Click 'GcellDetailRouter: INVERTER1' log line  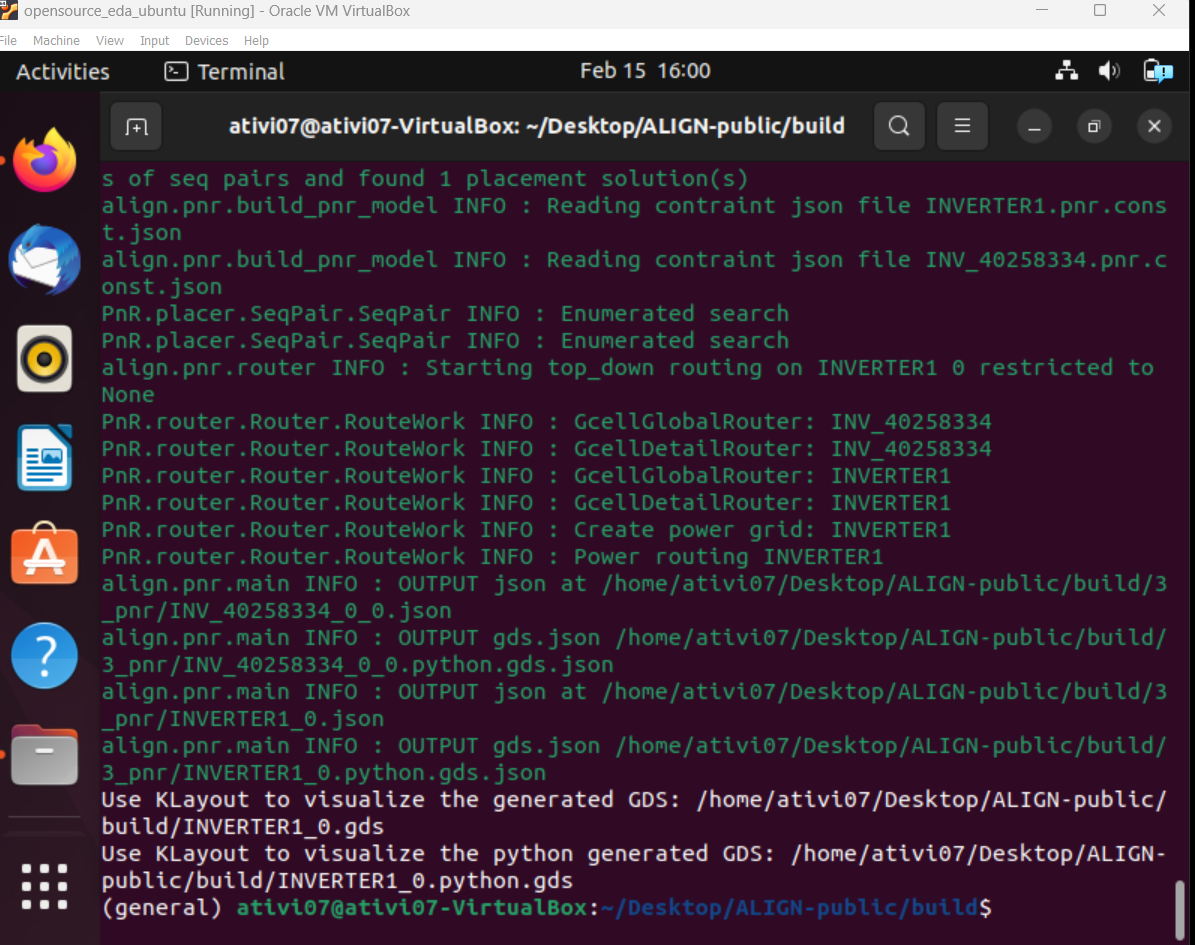pyautogui.click(x=526, y=502)
